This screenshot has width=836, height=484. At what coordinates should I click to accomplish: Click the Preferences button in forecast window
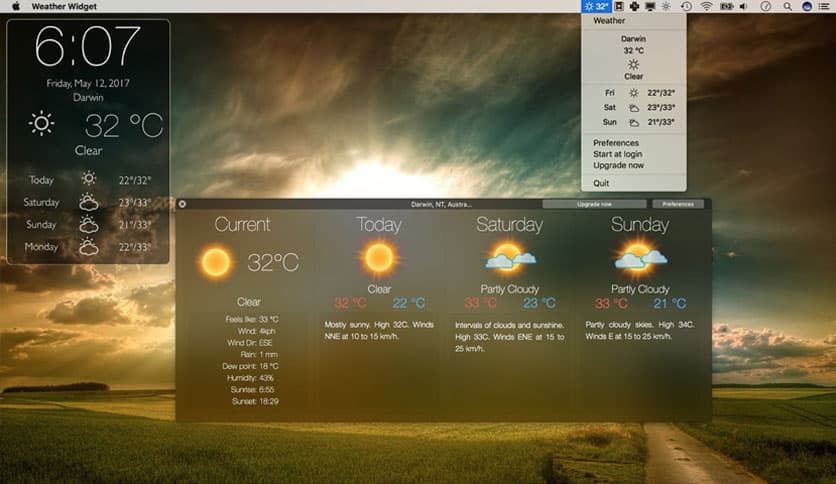[678, 204]
